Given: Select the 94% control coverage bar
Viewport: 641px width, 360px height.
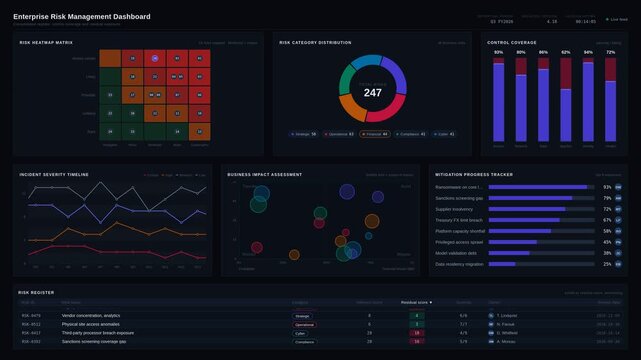Looking at the screenshot, I should pyautogui.click(x=588, y=100).
